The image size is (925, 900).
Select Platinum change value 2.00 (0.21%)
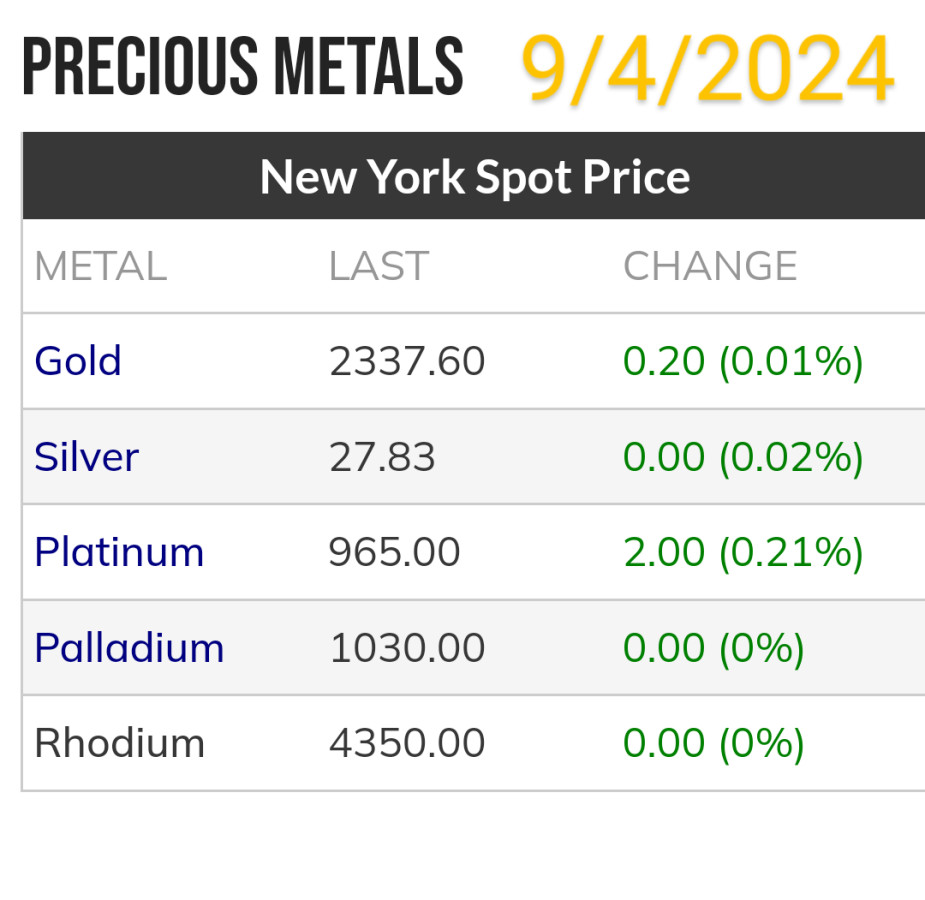pyautogui.click(x=743, y=552)
